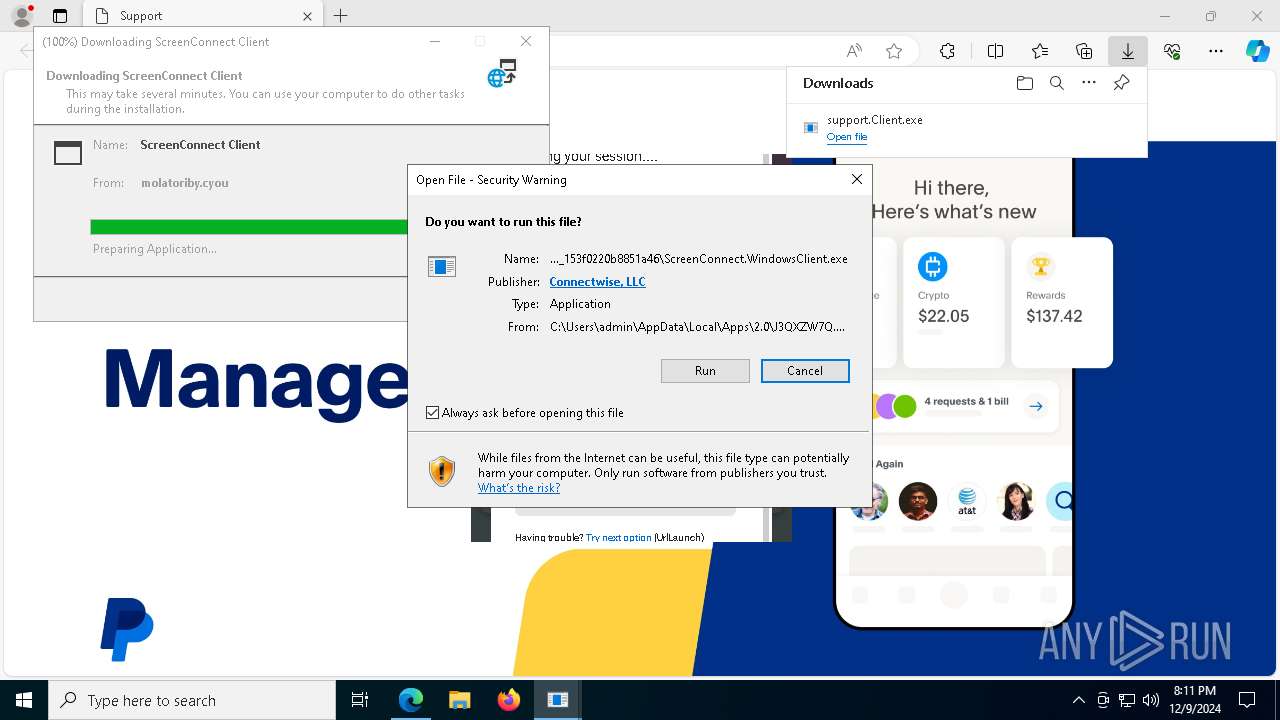Open a new tab with plus button
Viewport: 1280px width, 720px height.
tap(341, 16)
